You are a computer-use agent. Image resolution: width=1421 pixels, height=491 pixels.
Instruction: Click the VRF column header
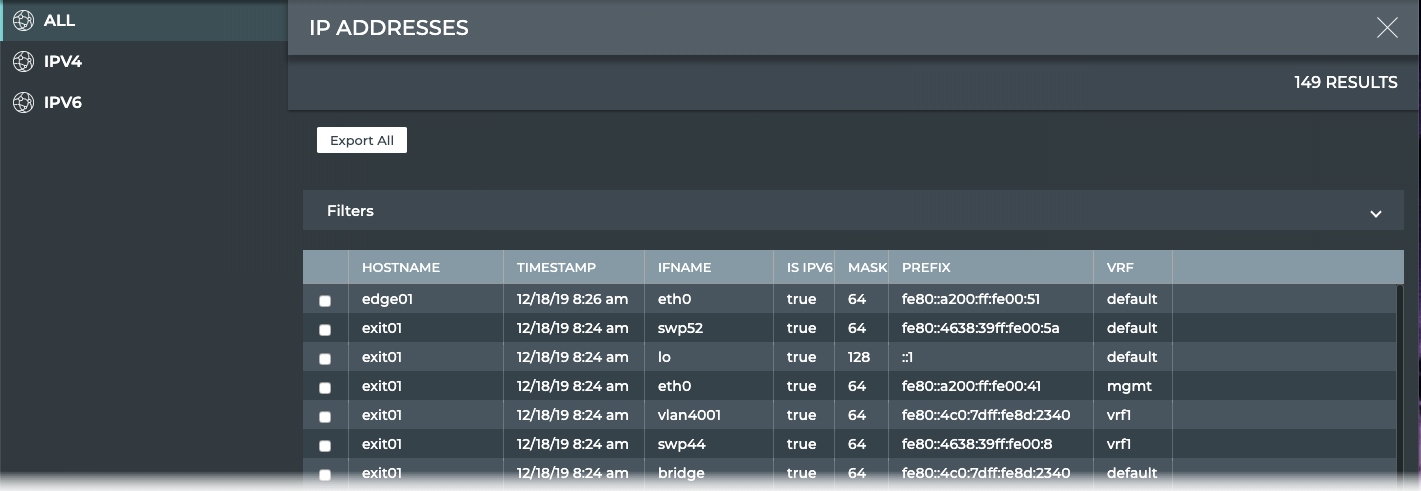pos(1120,268)
